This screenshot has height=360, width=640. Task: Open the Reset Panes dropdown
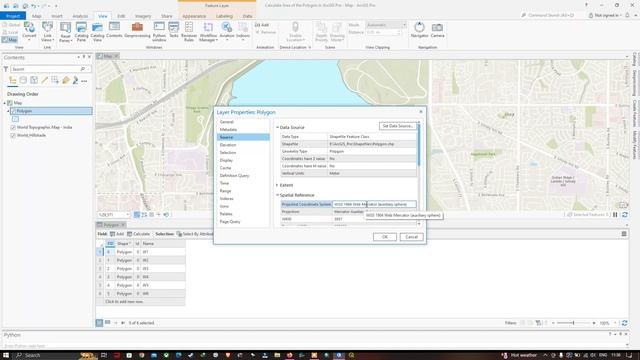point(65,32)
